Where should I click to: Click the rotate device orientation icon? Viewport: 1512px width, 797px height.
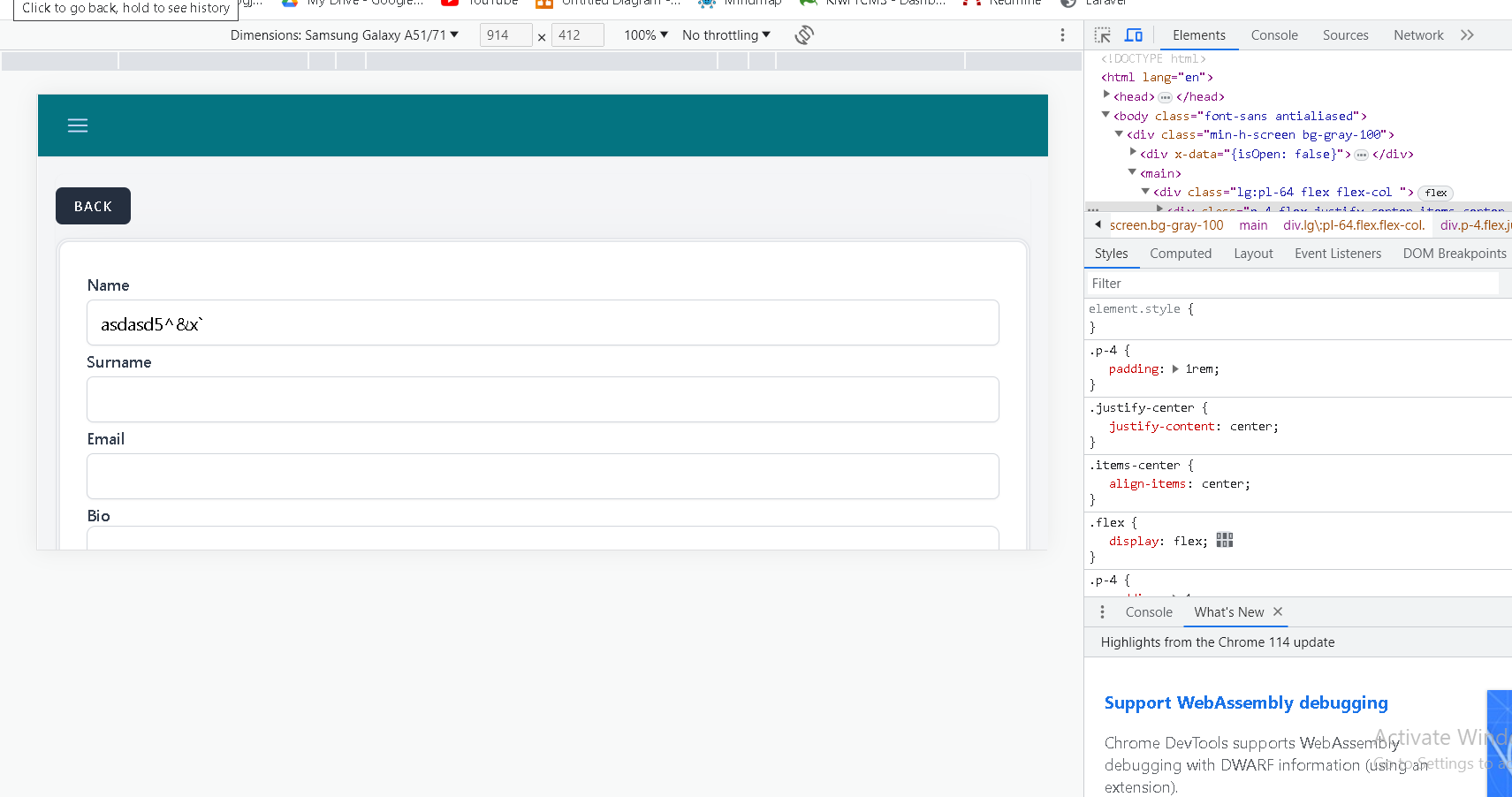tap(803, 35)
